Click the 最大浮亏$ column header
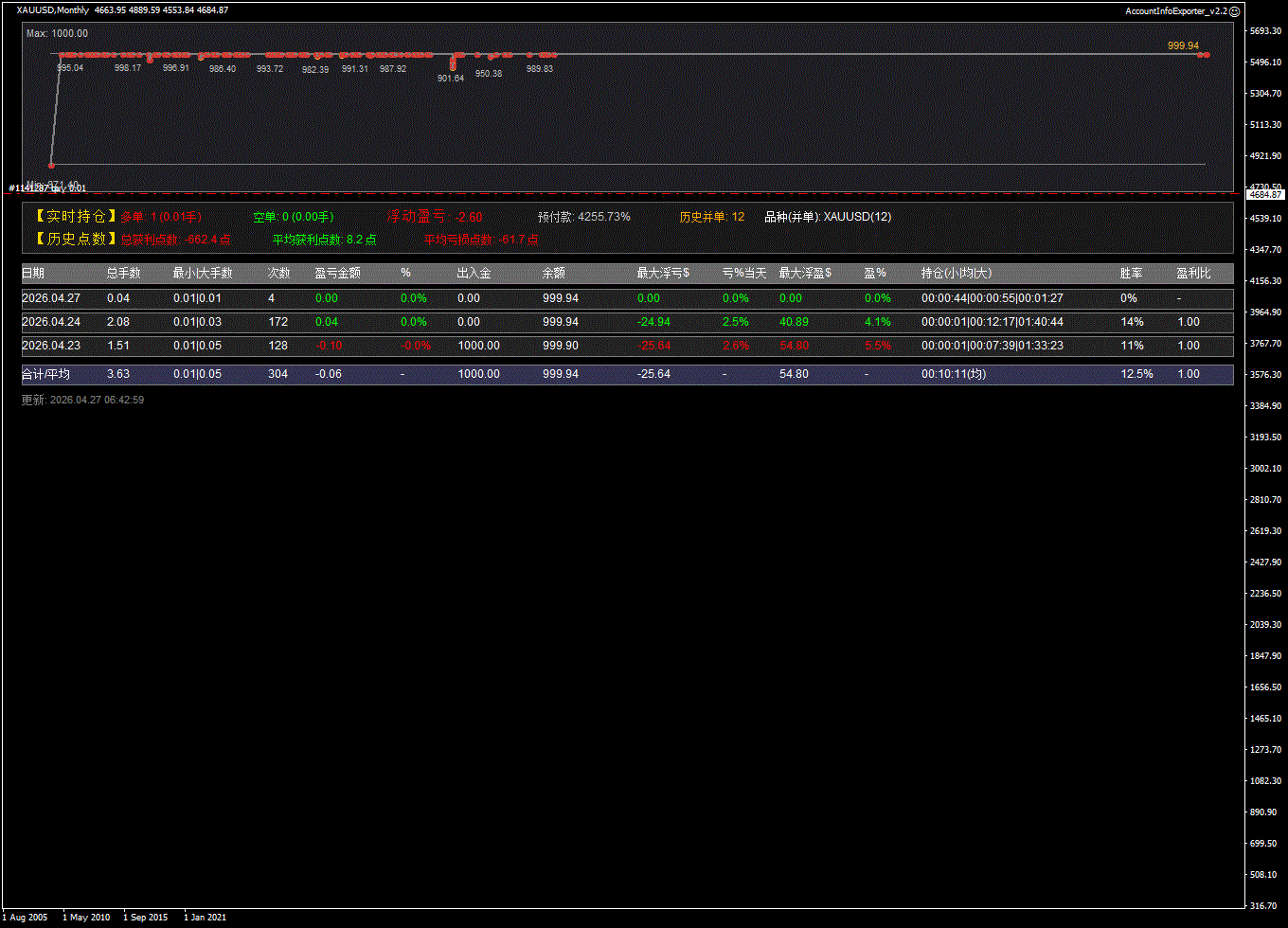The image size is (1288, 928). pyautogui.click(x=663, y=273)
